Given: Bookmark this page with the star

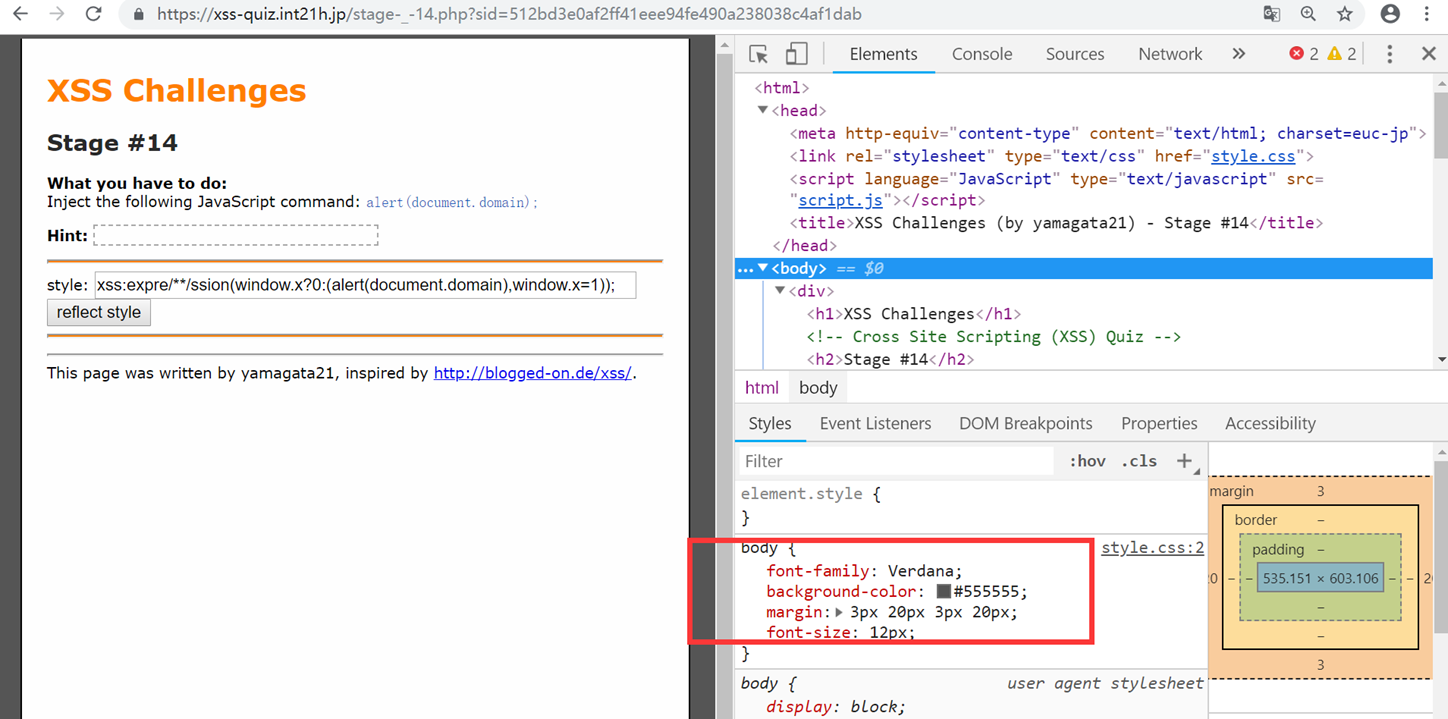Looking at the screenshot, I should click(x=1345, y=14).
